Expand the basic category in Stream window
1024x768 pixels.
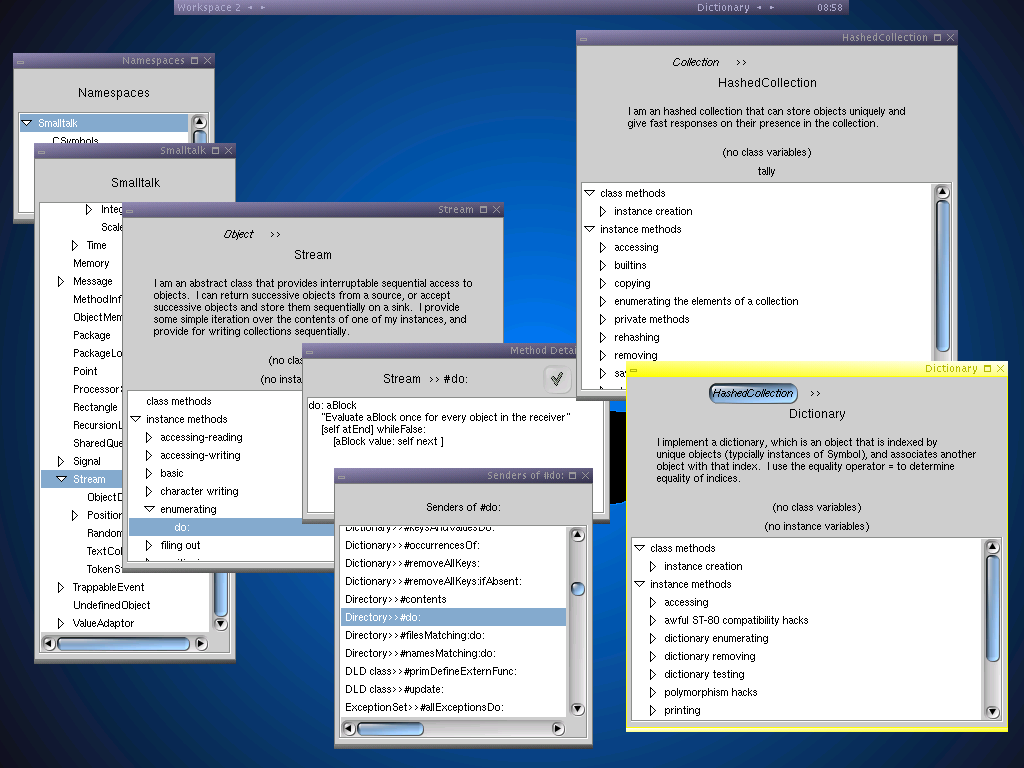click(149, 473)
